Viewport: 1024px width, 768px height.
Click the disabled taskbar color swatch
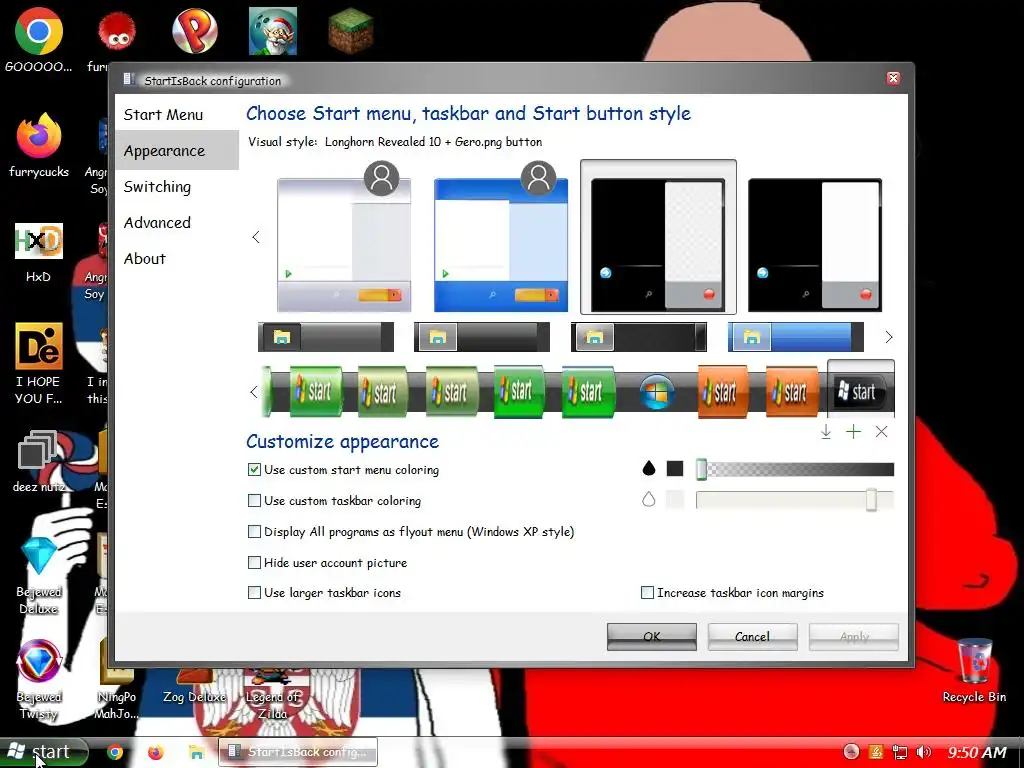click(675, 500)
